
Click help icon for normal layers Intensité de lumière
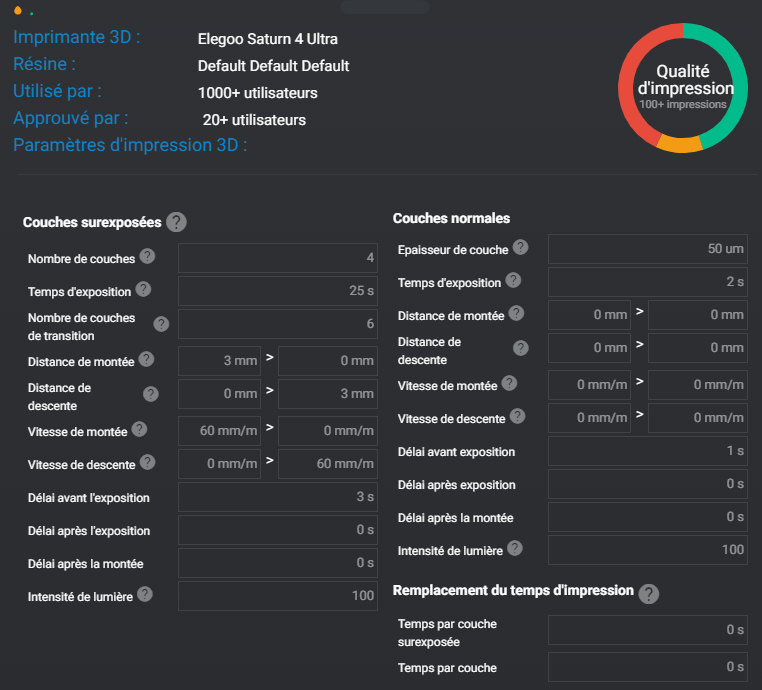click(515, 548)
